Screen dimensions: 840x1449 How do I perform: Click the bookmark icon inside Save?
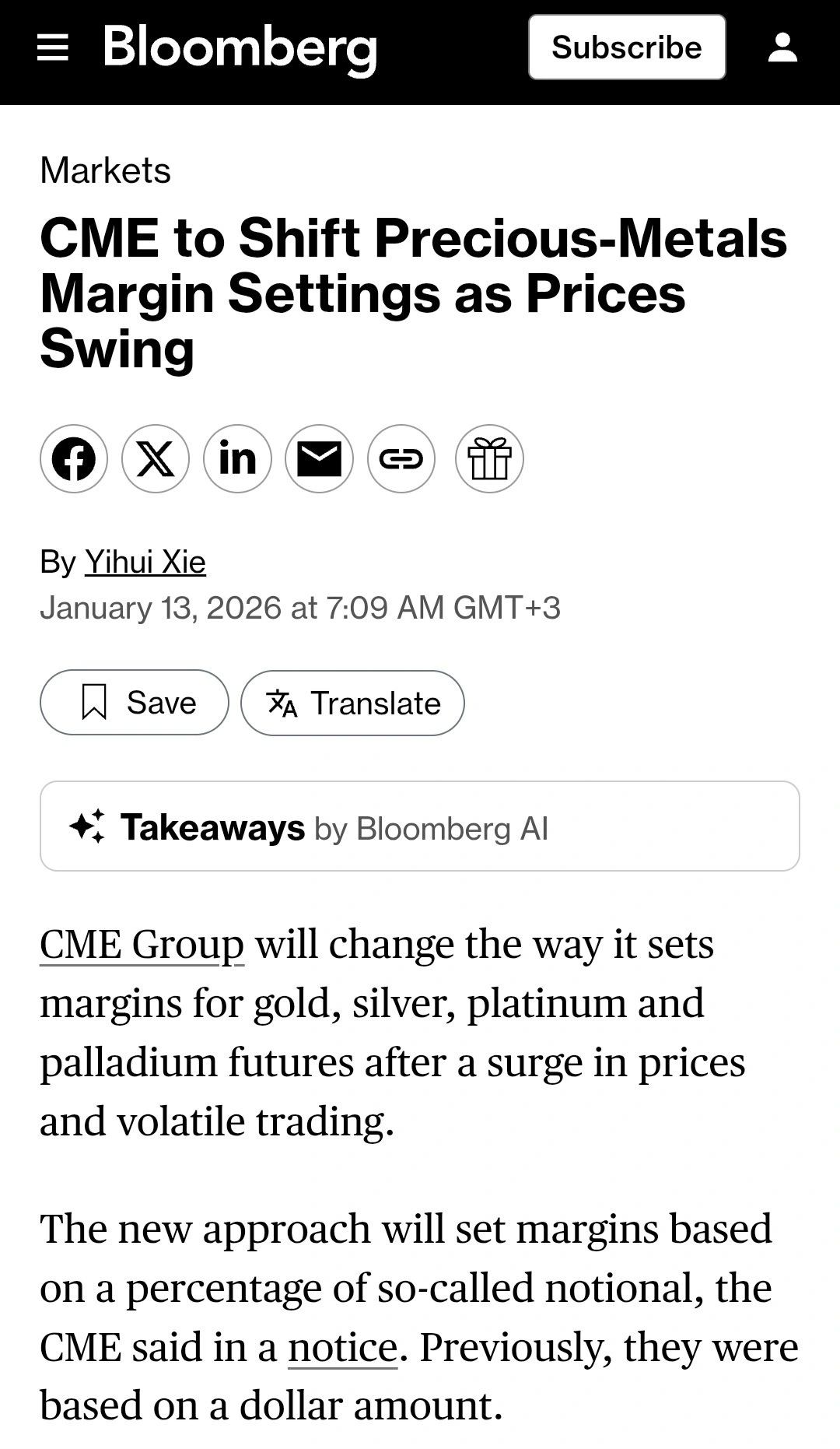(x=94, y=702)
